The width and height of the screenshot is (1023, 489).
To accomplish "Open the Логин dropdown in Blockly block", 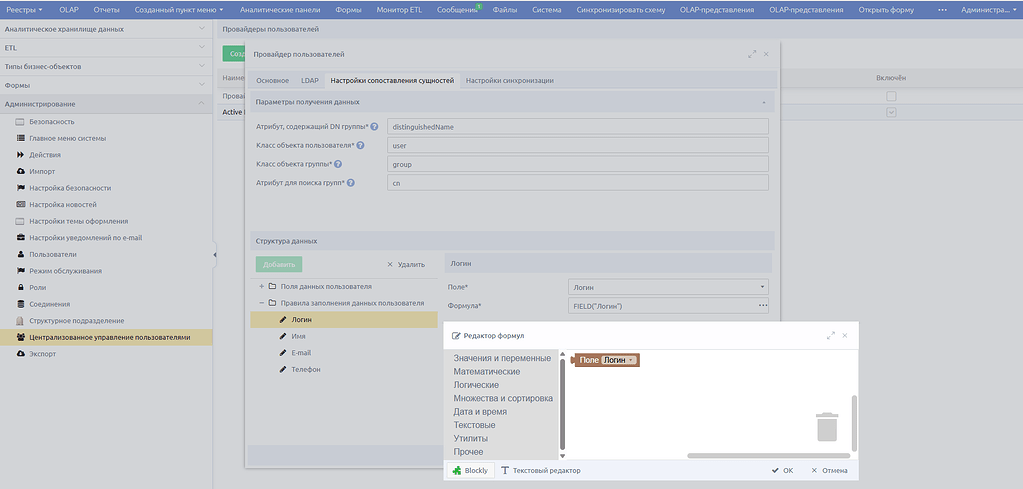I will (620, 360).
